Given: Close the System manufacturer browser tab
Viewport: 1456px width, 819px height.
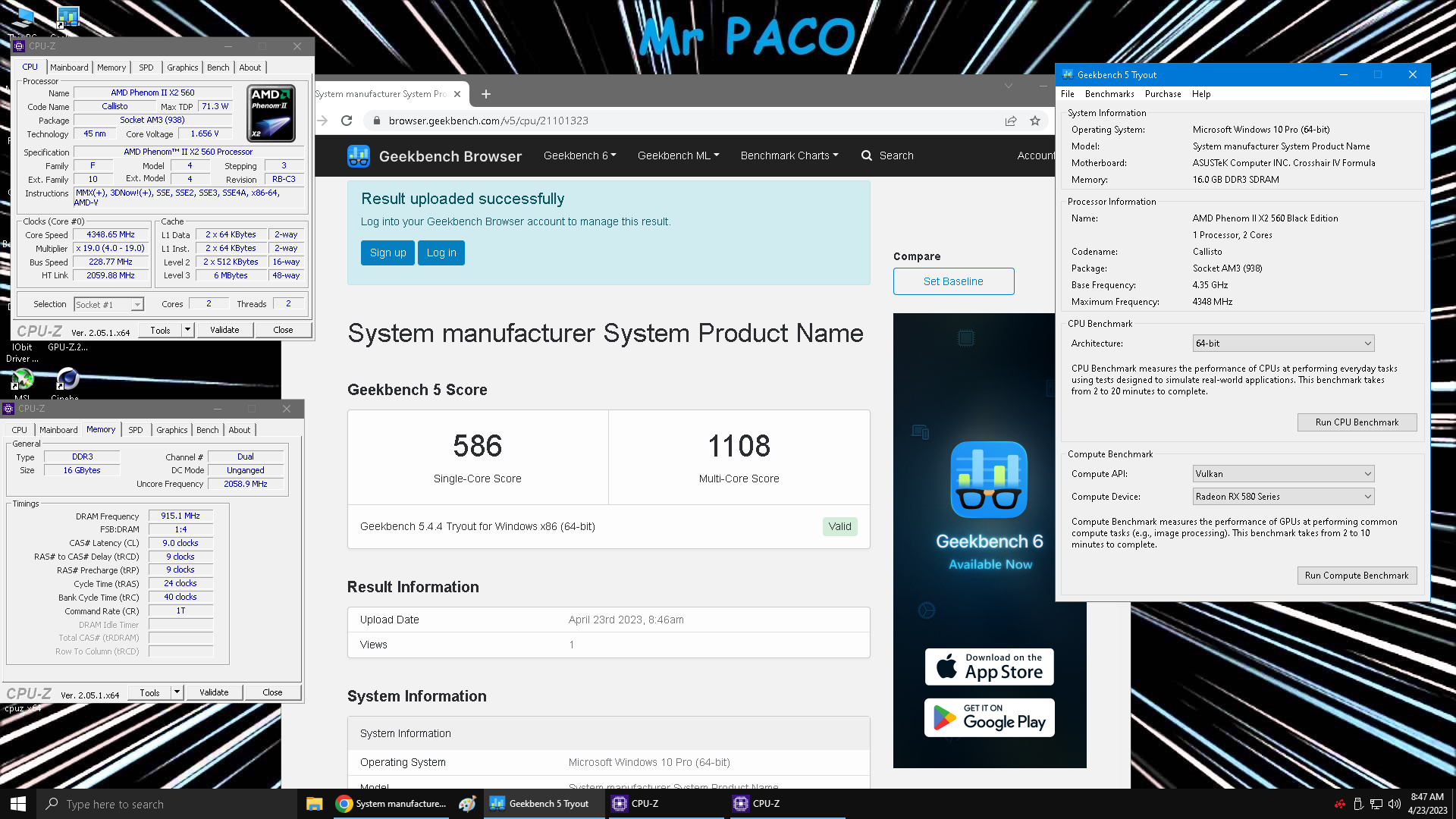Looking at the screenshot, I should [457, 94].
